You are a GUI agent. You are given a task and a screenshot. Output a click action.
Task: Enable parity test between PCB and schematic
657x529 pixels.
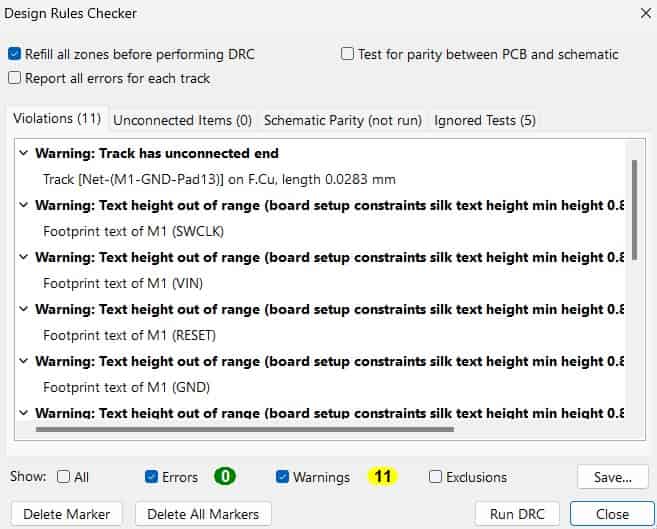[x=348, y=54]
